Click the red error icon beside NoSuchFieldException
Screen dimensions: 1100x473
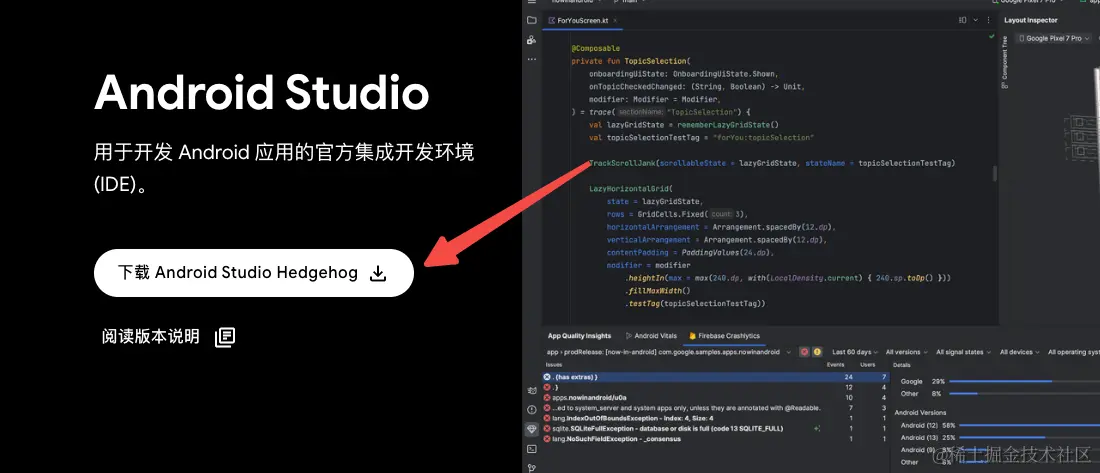click(x=547, y=439)
